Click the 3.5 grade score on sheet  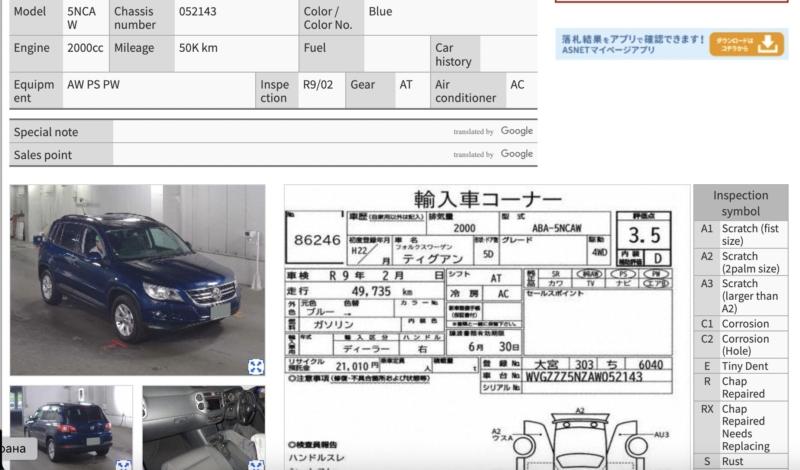[643, 236]
